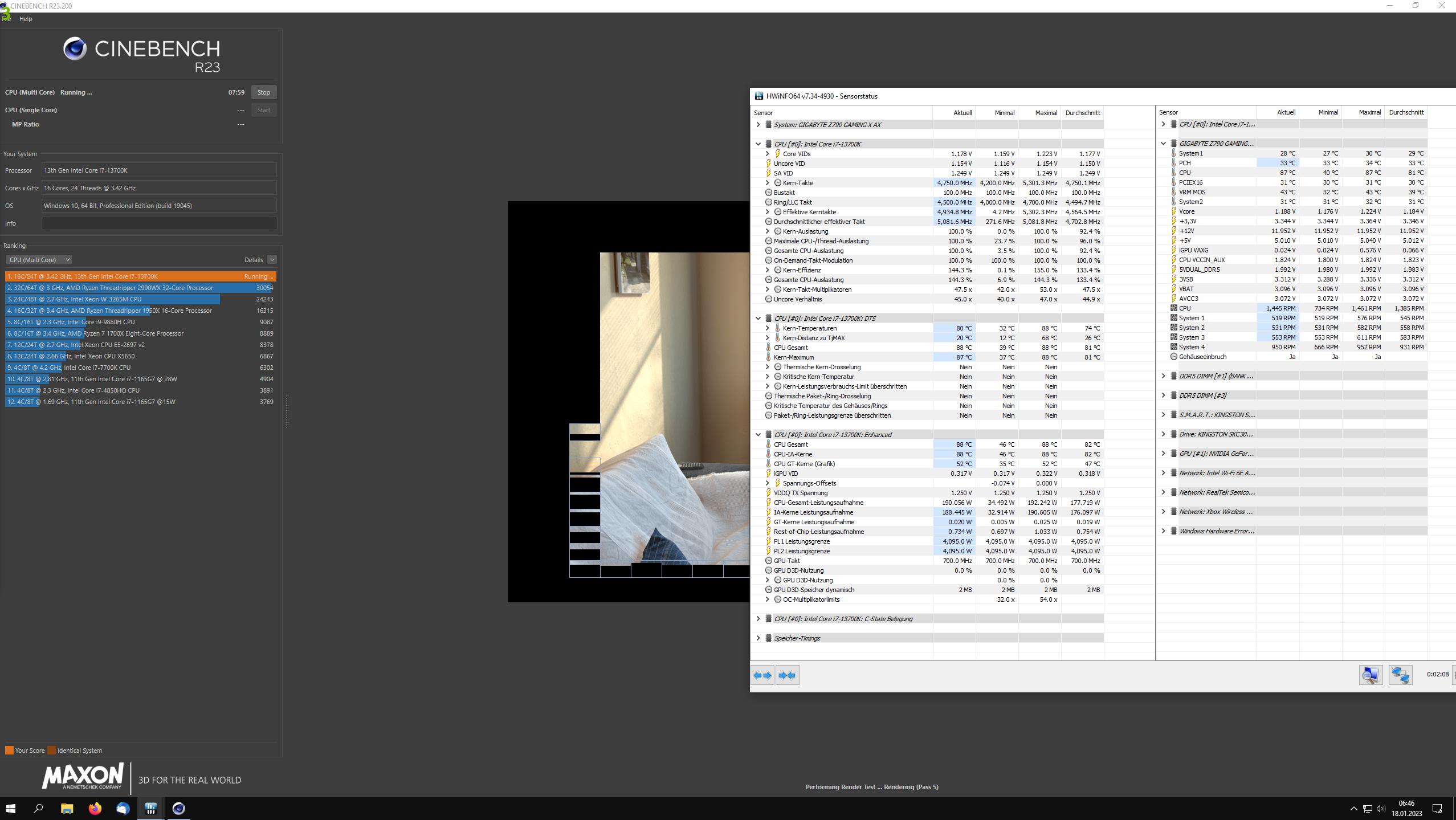Expand the Details dropdown arrow in Ranking
Viewport: 1456px width, 820px height.
tap(272, 260)
